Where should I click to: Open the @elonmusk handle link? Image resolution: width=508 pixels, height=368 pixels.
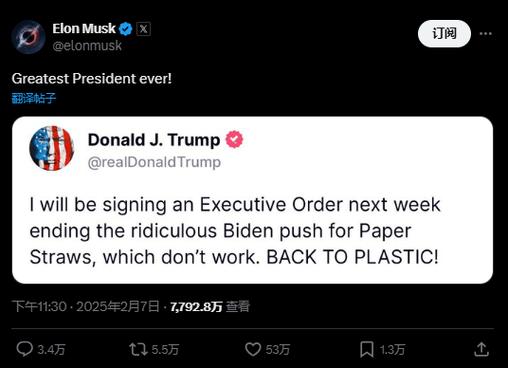pyautogui.click(x=87, y=45)
